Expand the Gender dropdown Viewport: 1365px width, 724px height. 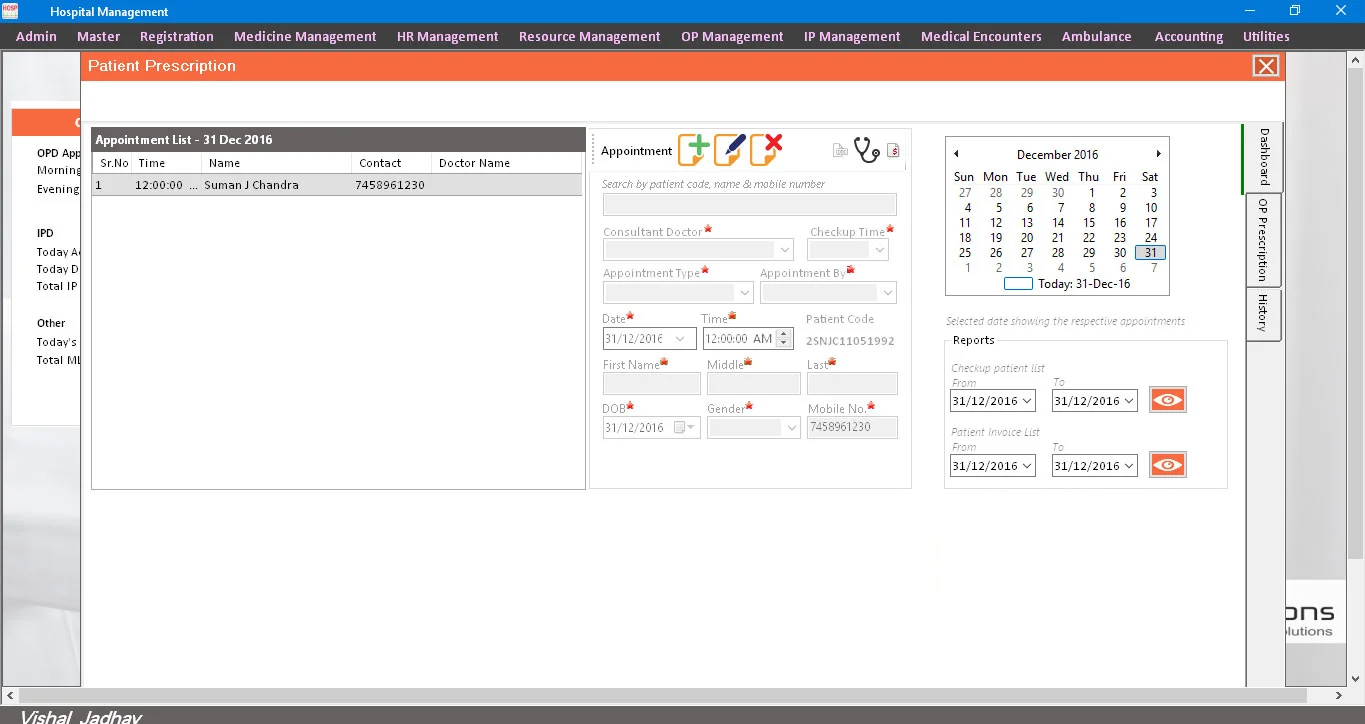pos(792,428)
